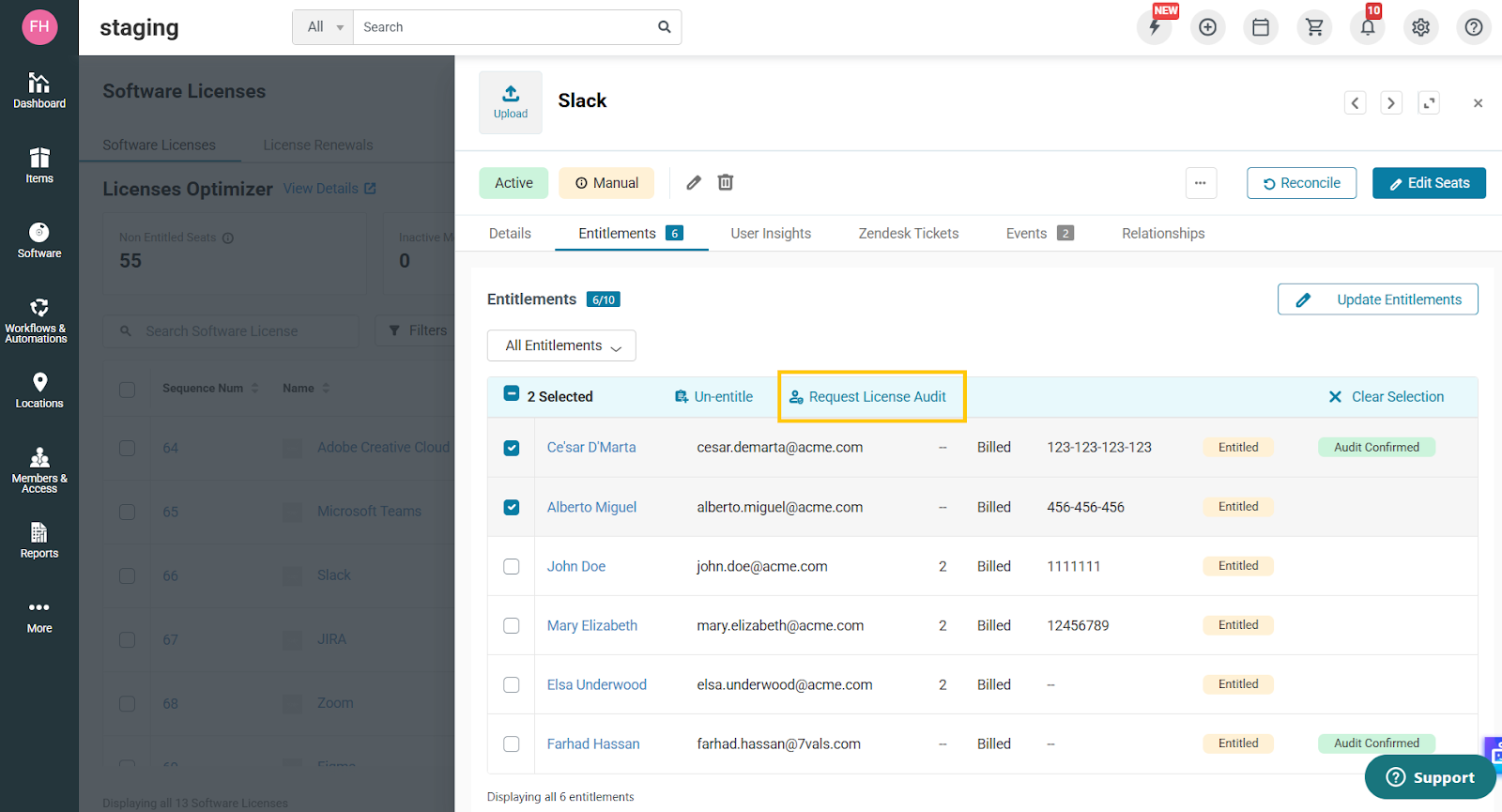Open the More menu in sidebar
This screenshot has width=1502, height=812.
[39, 616]
